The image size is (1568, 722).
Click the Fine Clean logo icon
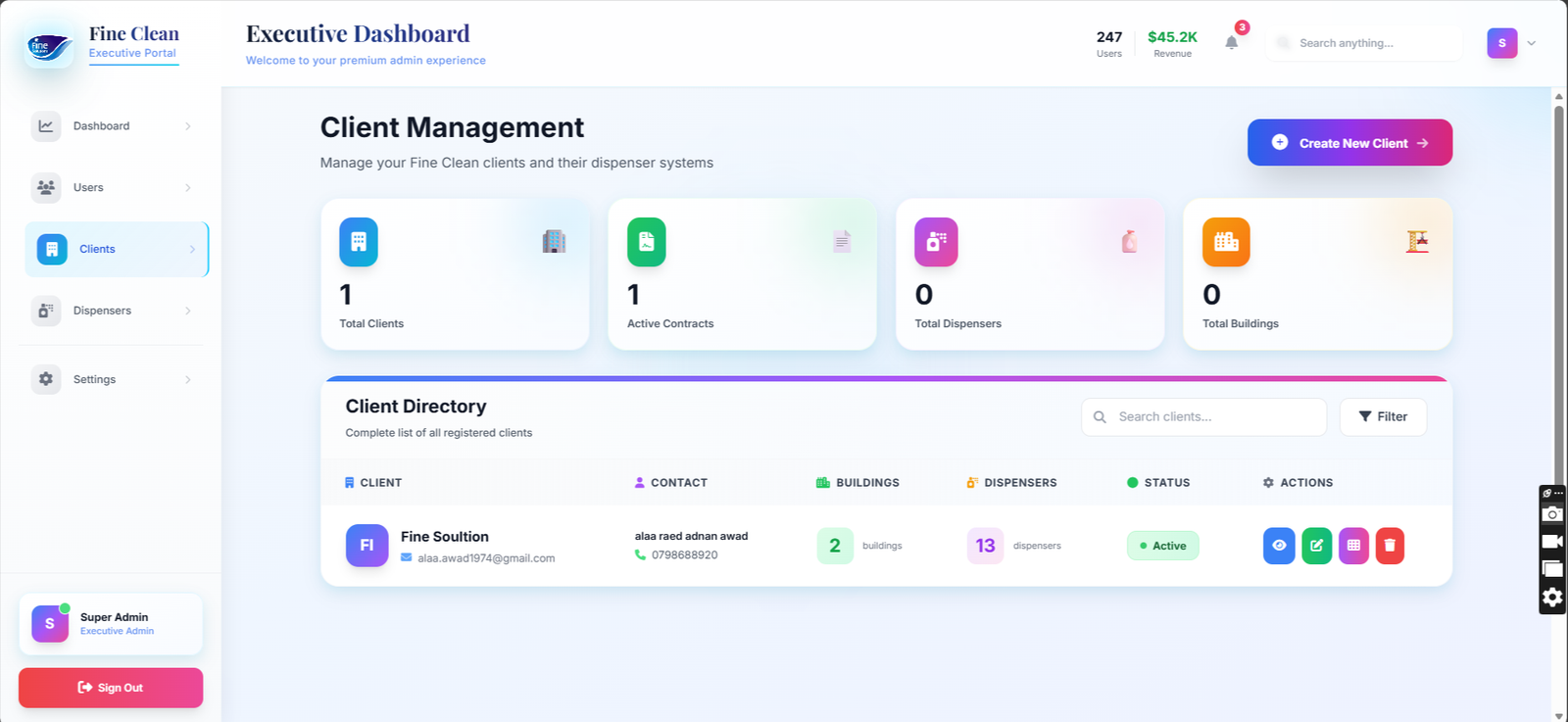[49, 45]
